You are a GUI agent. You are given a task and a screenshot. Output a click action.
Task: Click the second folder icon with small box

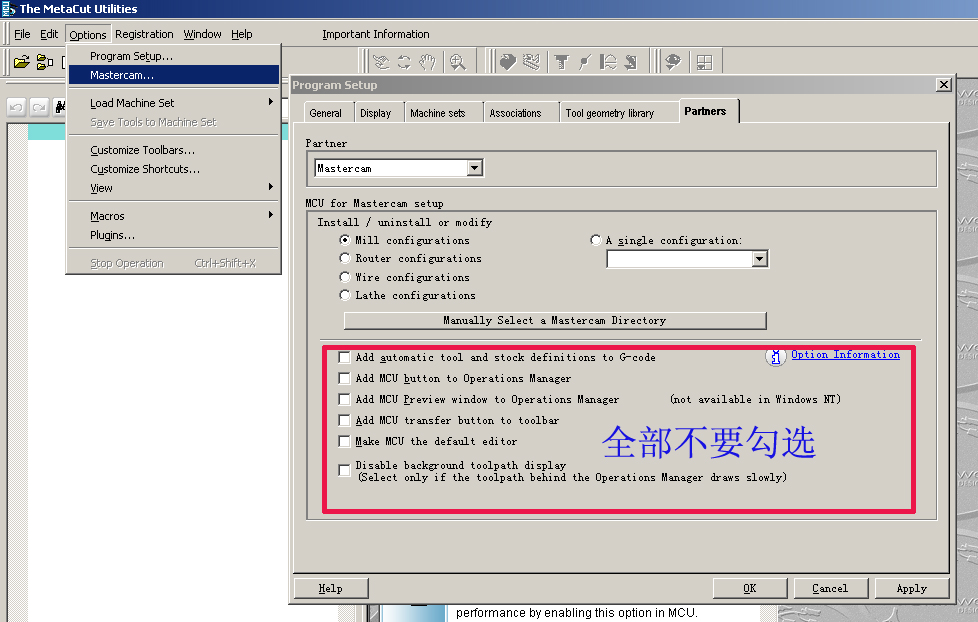pos(44,62)
